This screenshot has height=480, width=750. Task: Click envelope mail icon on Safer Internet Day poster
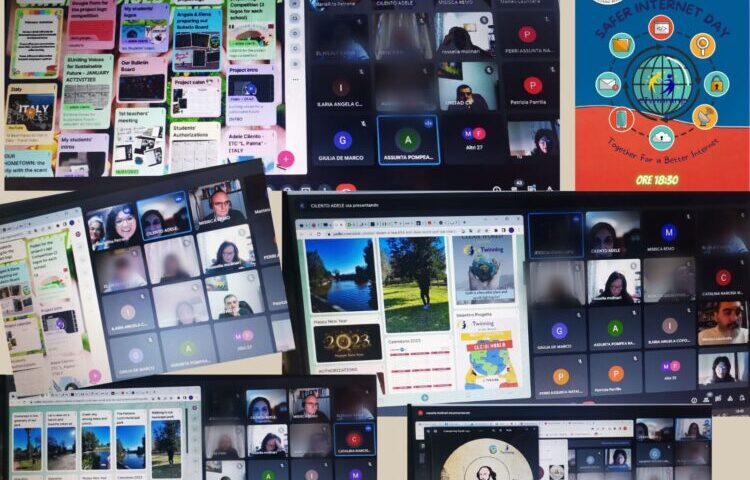click(608, 85)
